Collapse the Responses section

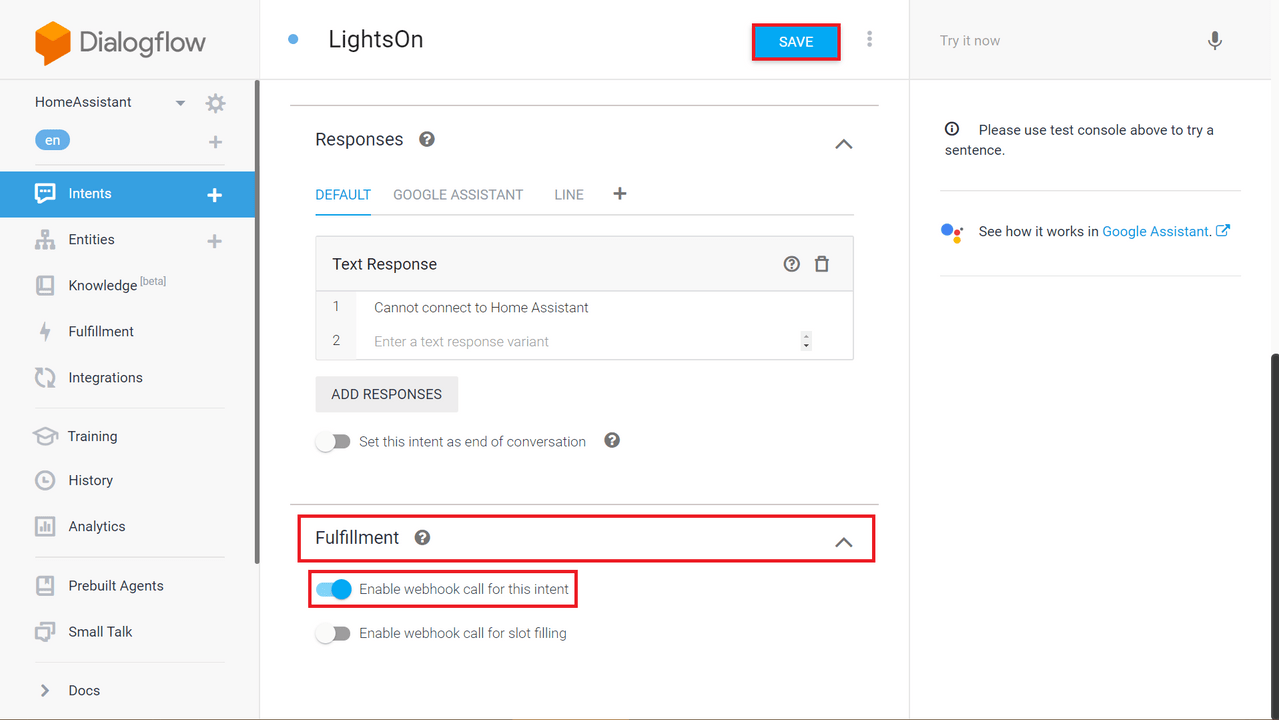tap(844, 144)
